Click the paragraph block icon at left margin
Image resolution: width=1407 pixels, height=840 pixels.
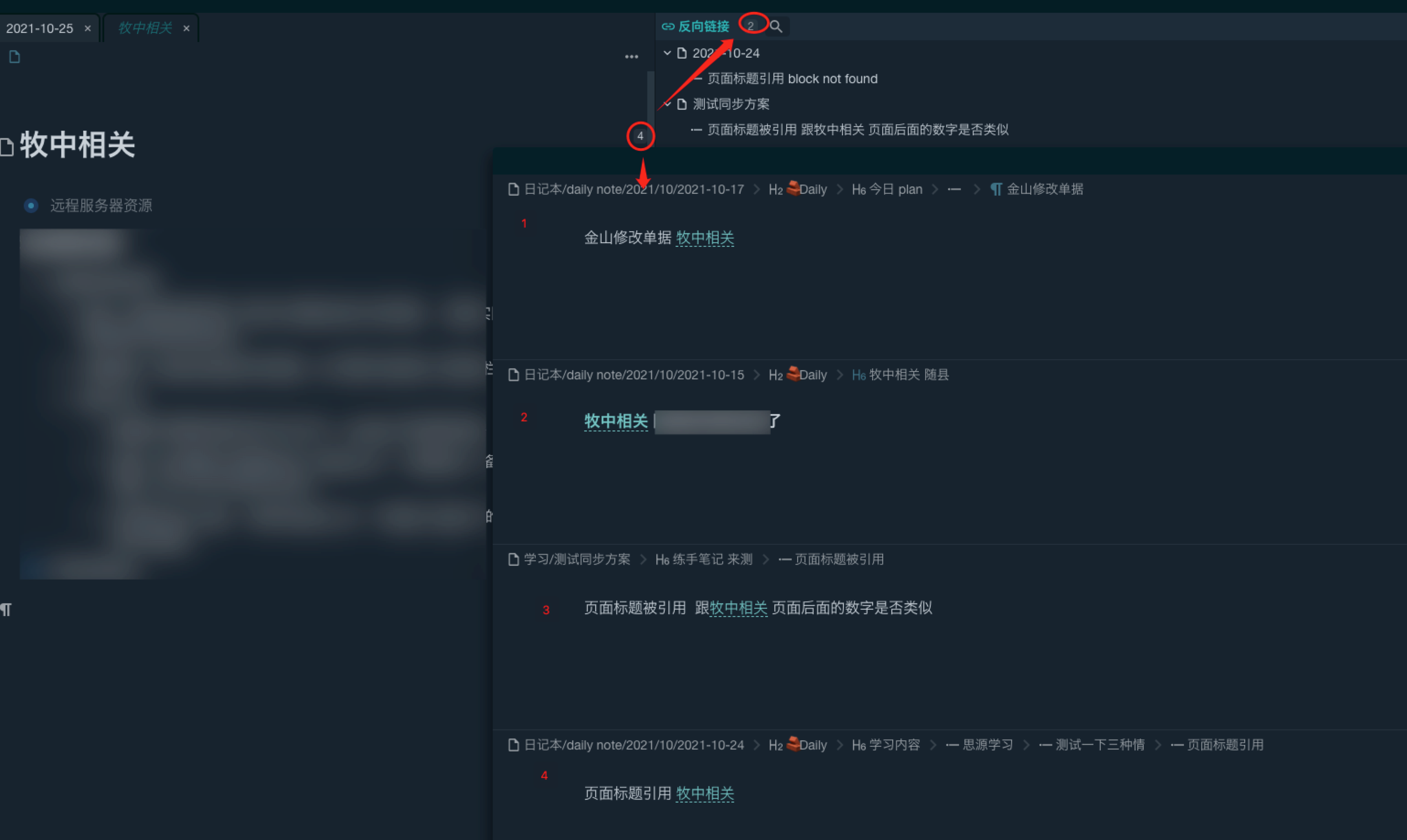tap(5, 610)
